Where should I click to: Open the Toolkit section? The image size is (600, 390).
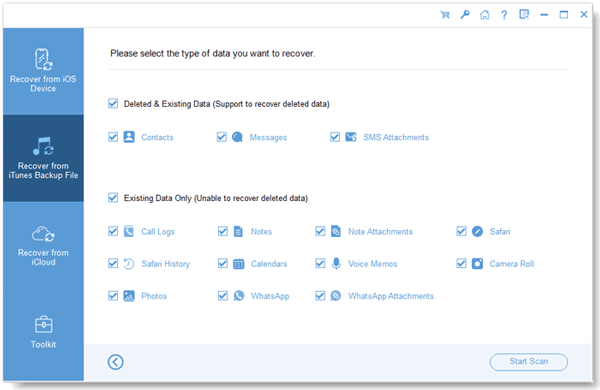click(43, 332)
